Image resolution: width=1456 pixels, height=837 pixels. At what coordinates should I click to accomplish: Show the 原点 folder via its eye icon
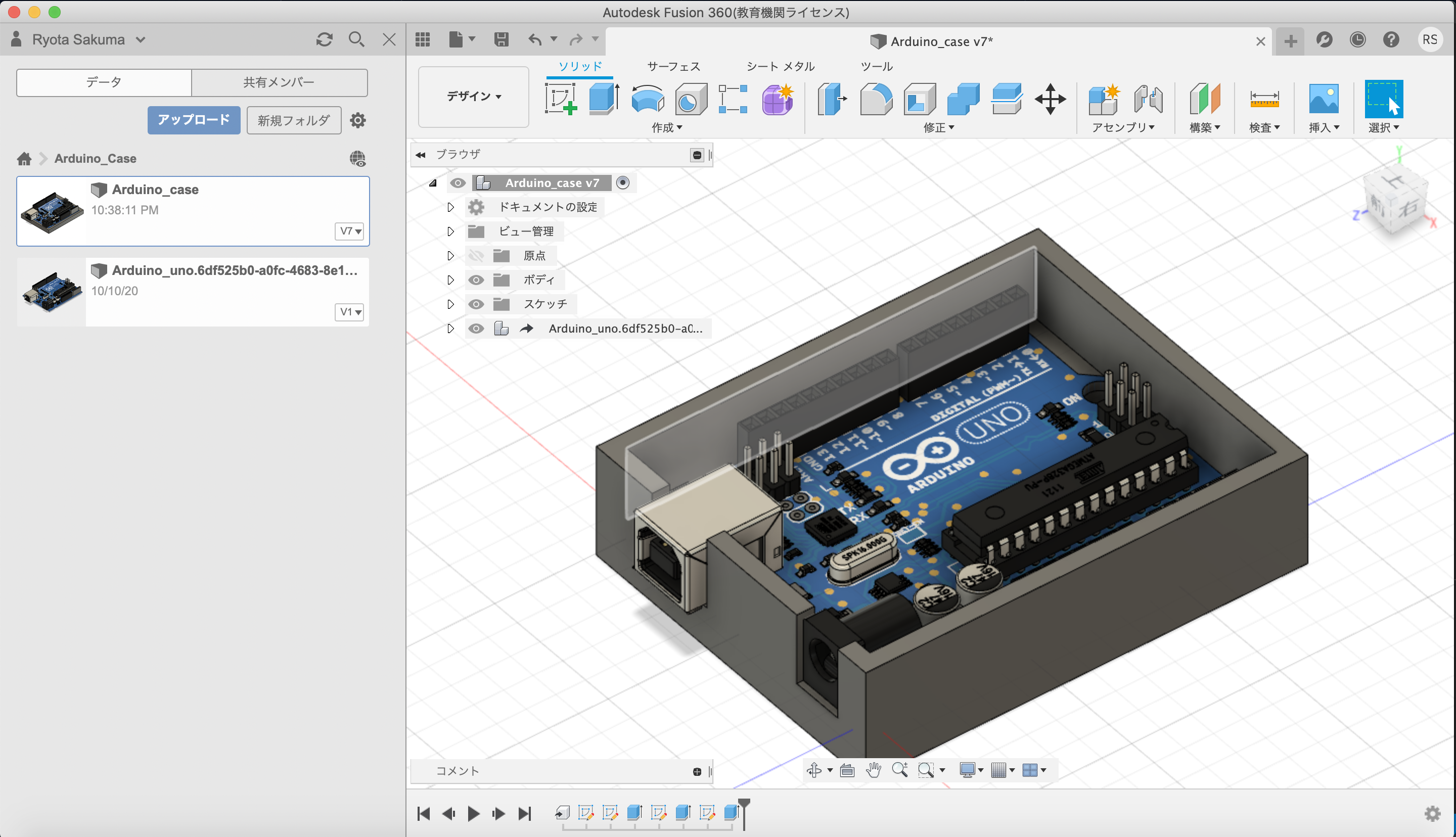476,256
